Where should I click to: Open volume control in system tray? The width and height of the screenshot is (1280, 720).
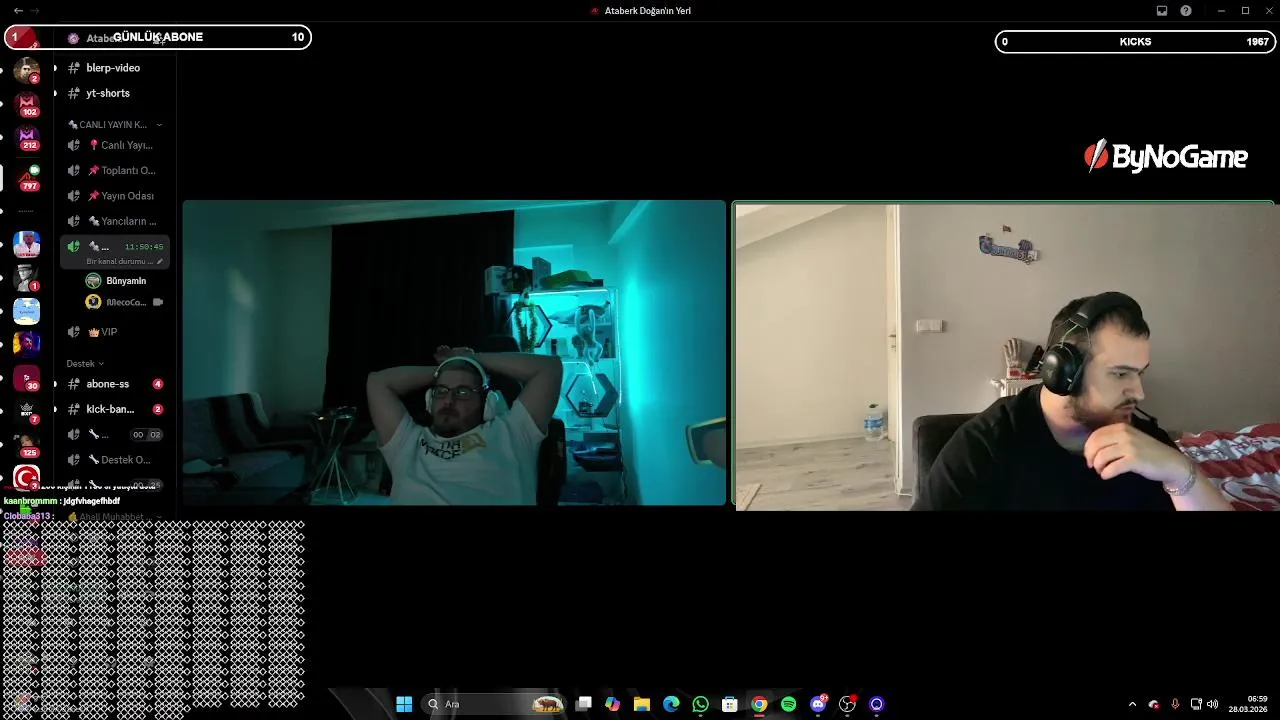[x=1212, y=704]
